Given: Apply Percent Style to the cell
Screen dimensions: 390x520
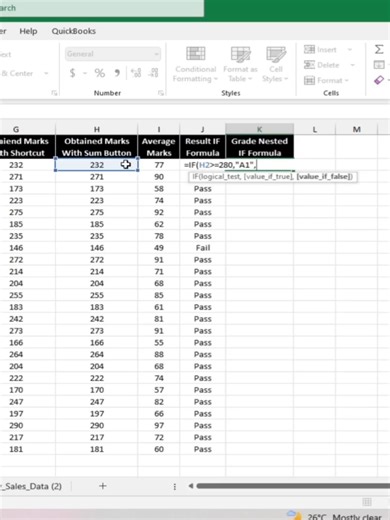Looking at the screenshot, I should coord(100,73).
